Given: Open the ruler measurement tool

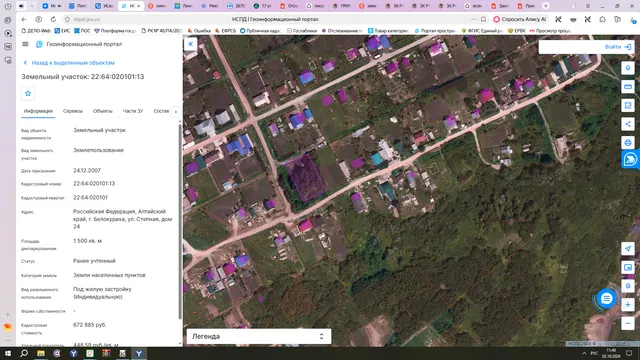Looking at the screenshot, I should click(x=628, y=87).
